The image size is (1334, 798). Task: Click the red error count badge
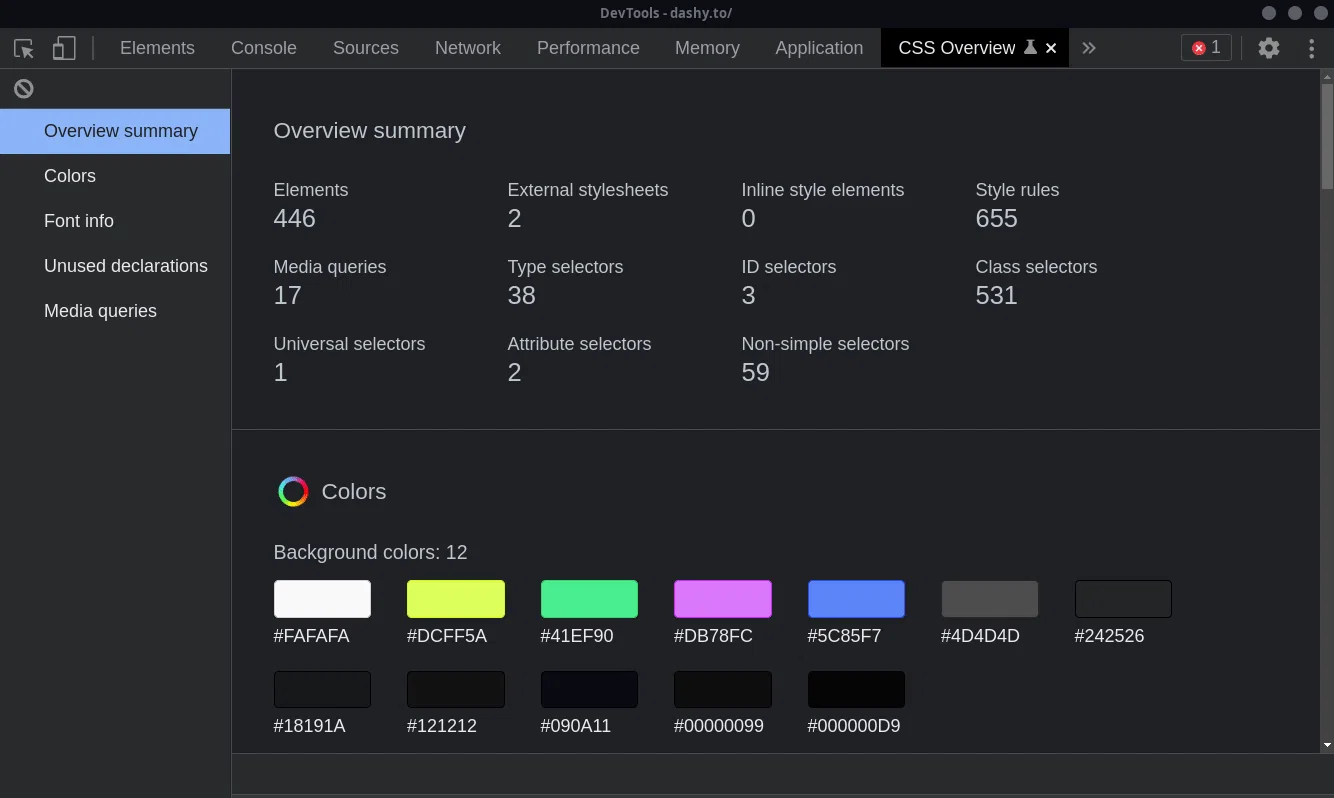(1206, 48)
